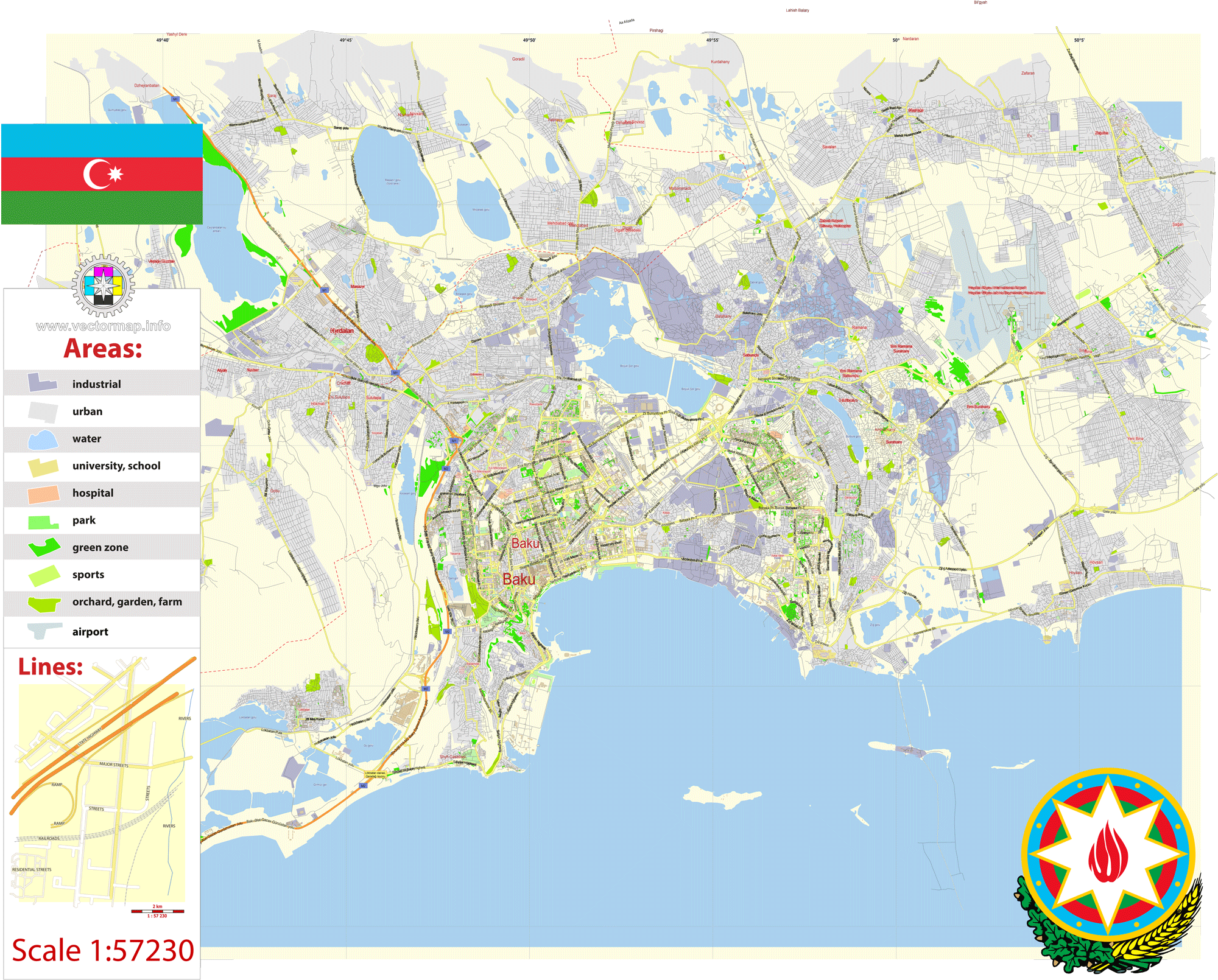Click the Baku city label on the map
1218x980 pixels.
click(x=518, y=580)
